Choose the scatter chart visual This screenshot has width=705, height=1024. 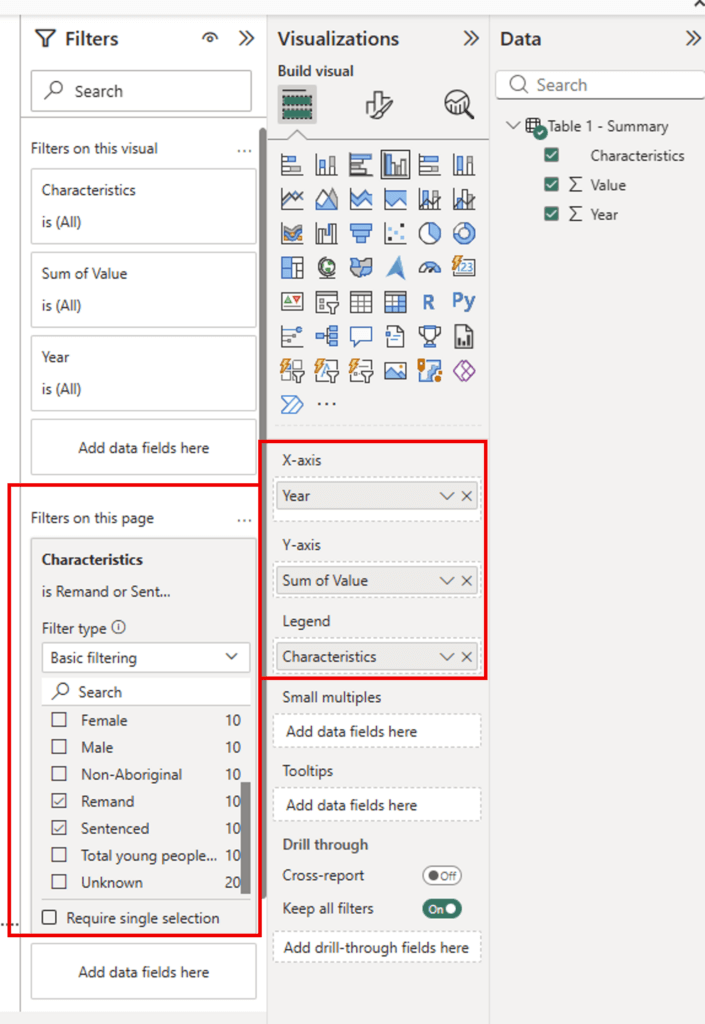[395, 234]
